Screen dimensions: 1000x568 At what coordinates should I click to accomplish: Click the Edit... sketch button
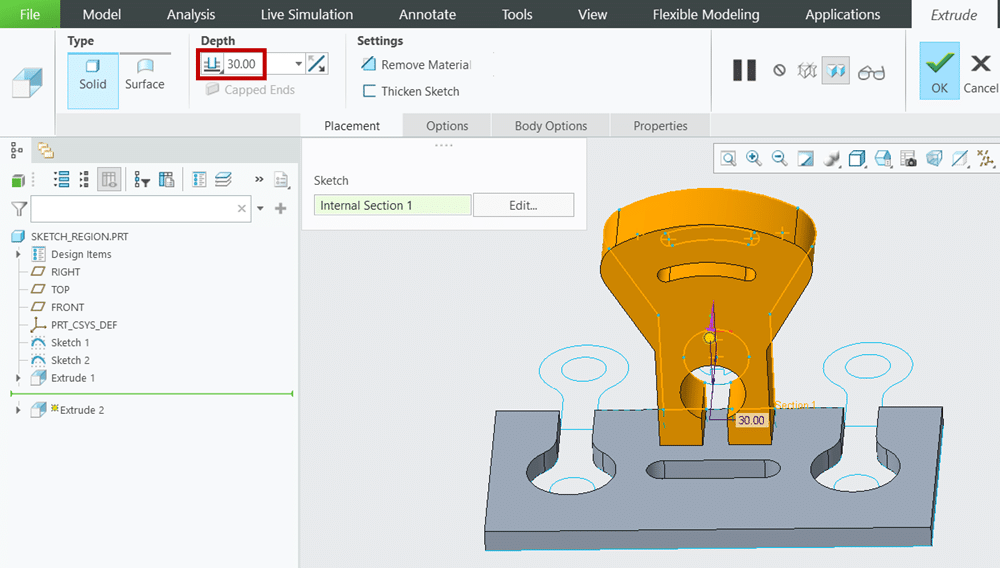(x=523, y=205)
